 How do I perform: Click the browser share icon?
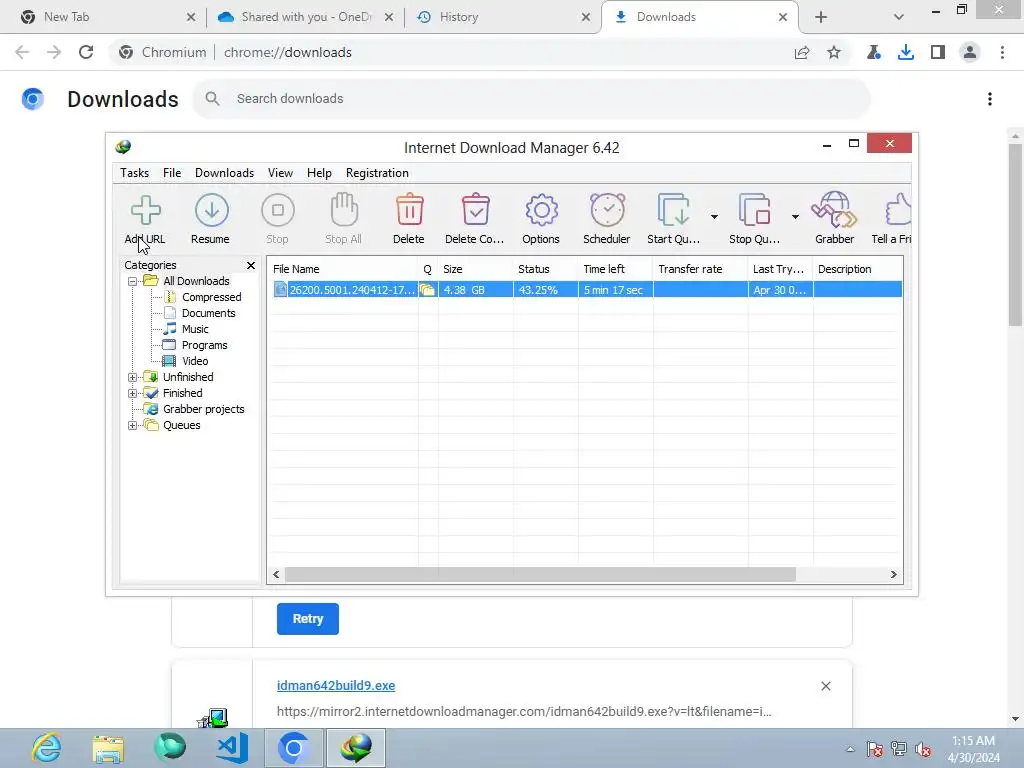tap(802, 52)
